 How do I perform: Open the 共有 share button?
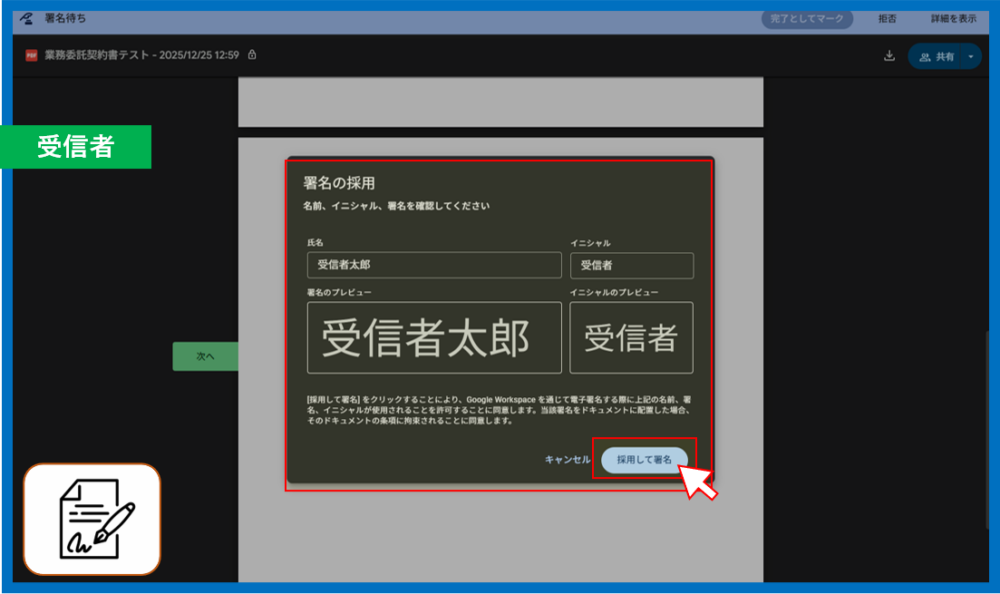(x=937, y=57)
